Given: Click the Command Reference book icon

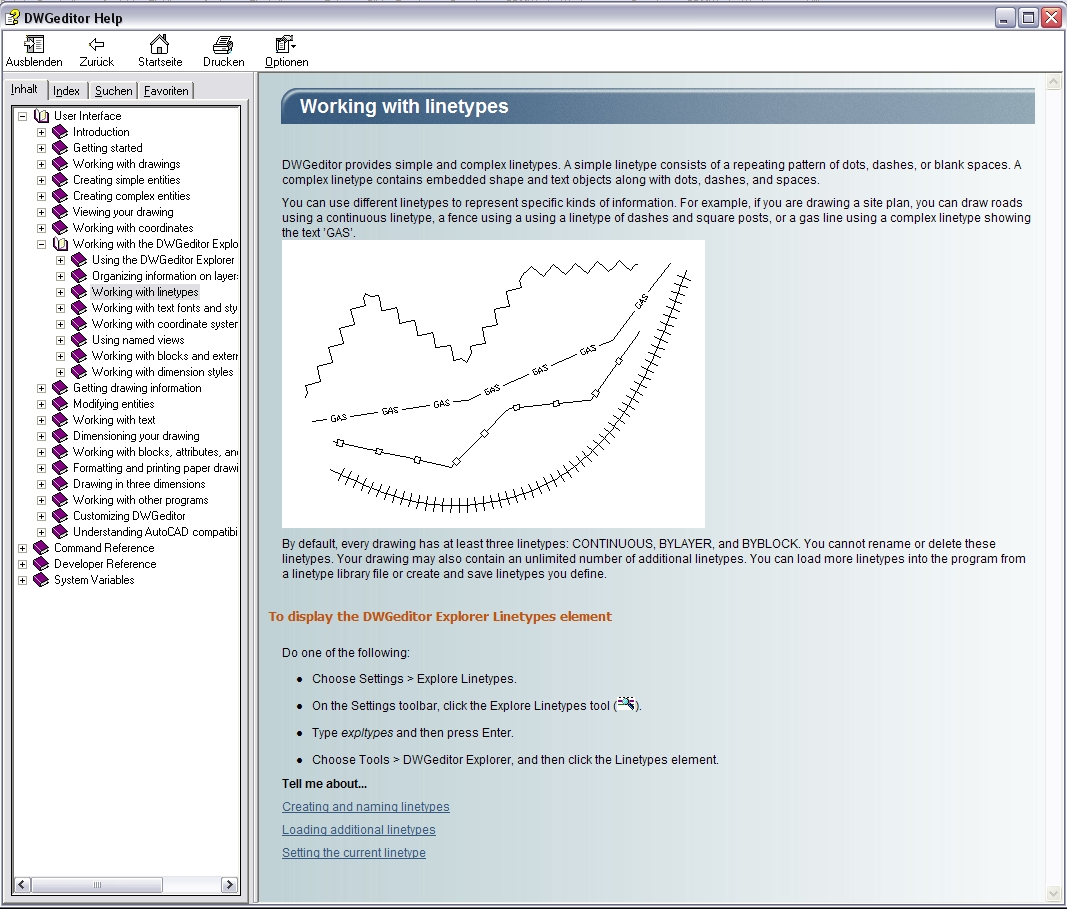Looking at the screenshot, I should click(42, 548).
